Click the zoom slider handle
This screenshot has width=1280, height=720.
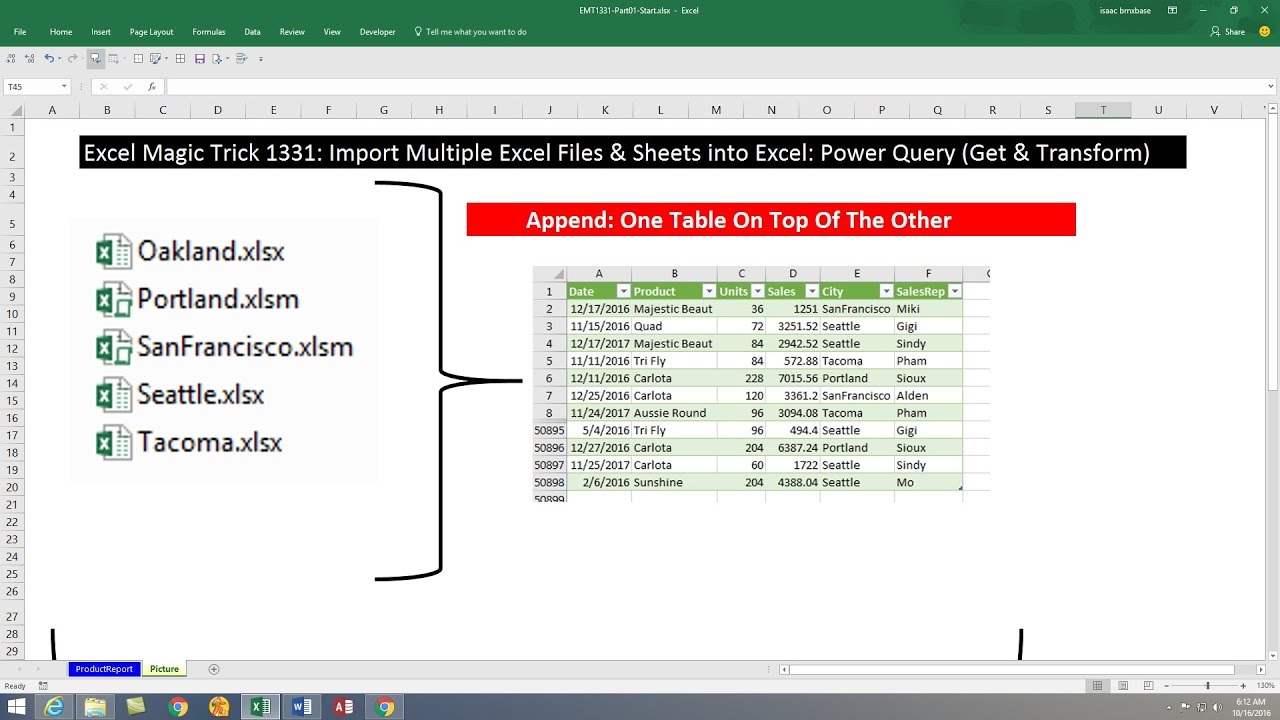(x=1208, y=686)
